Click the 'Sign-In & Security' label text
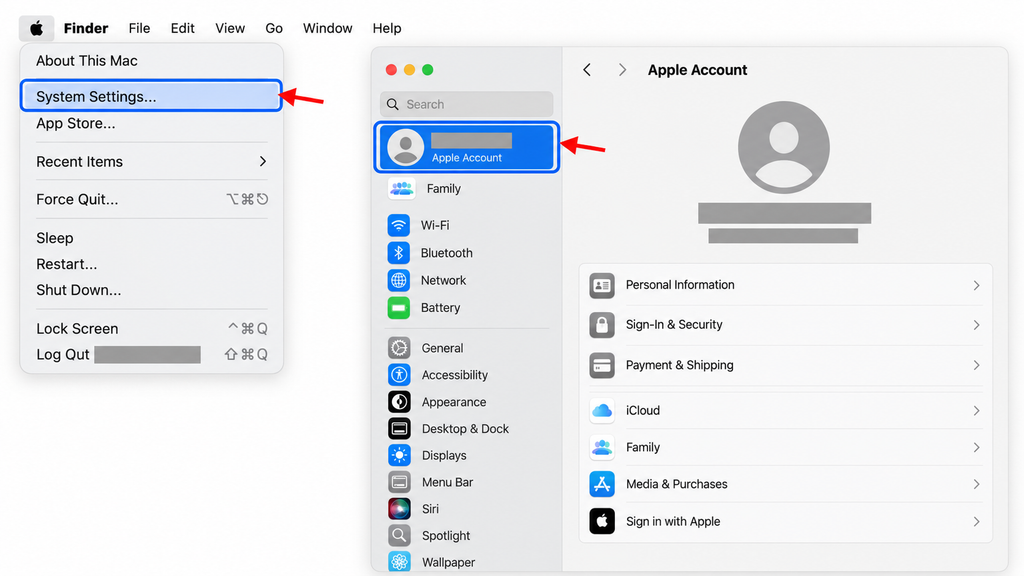 (674, 325)
